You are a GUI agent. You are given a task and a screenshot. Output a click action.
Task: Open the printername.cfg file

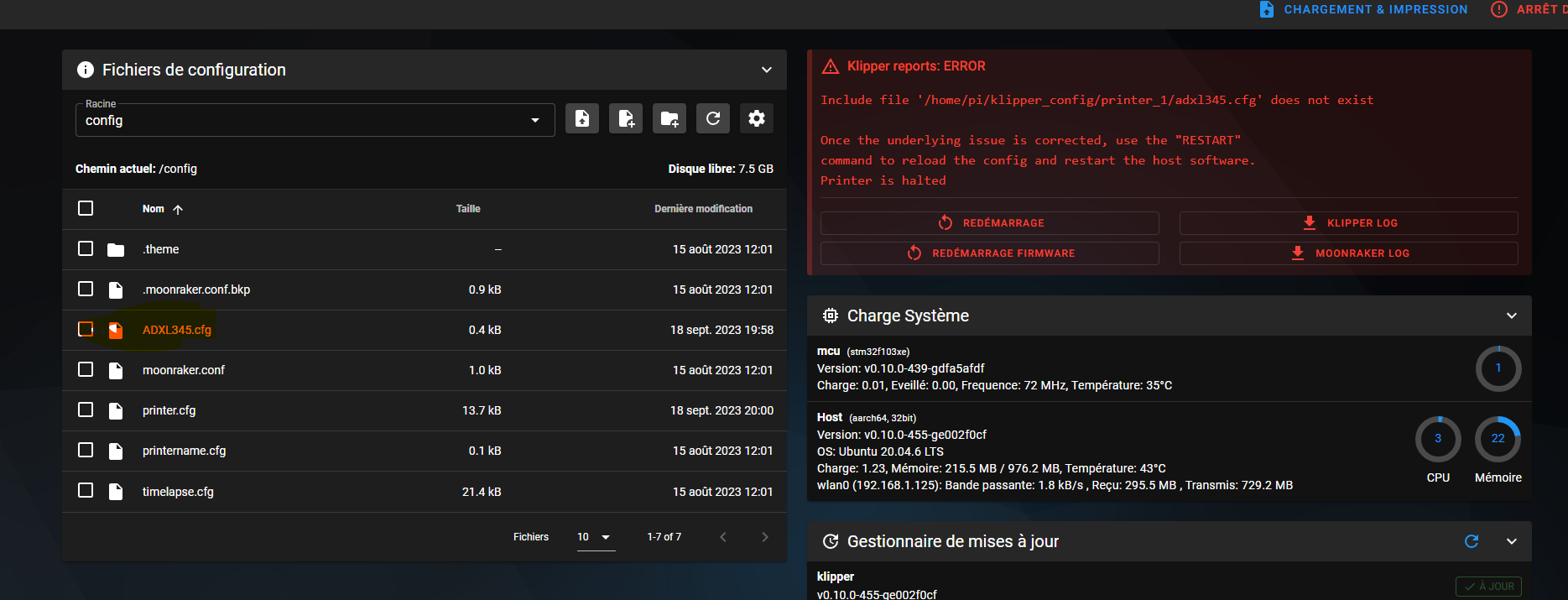point(185,451)
